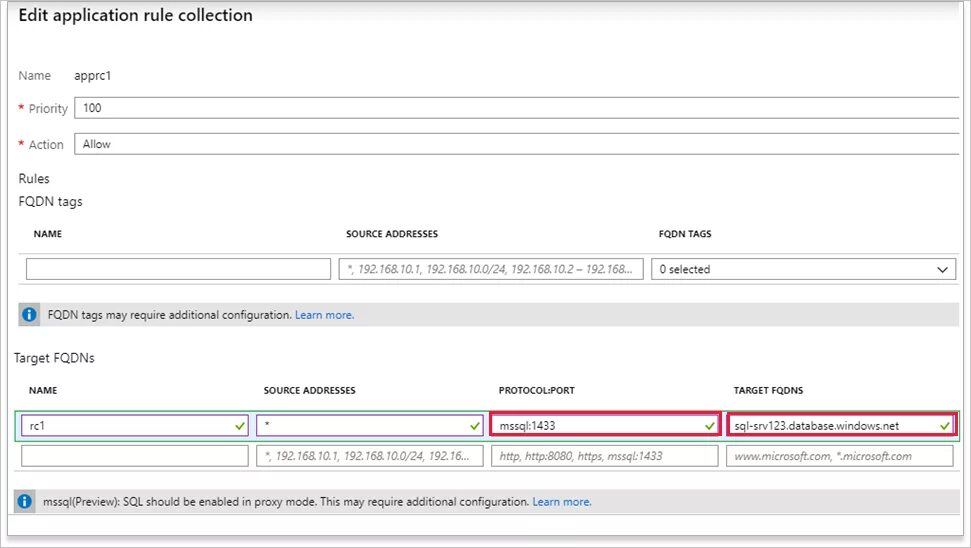Click the 'Target FQDNs' section heading
The image size is (971, 548).
coord(54,358)
